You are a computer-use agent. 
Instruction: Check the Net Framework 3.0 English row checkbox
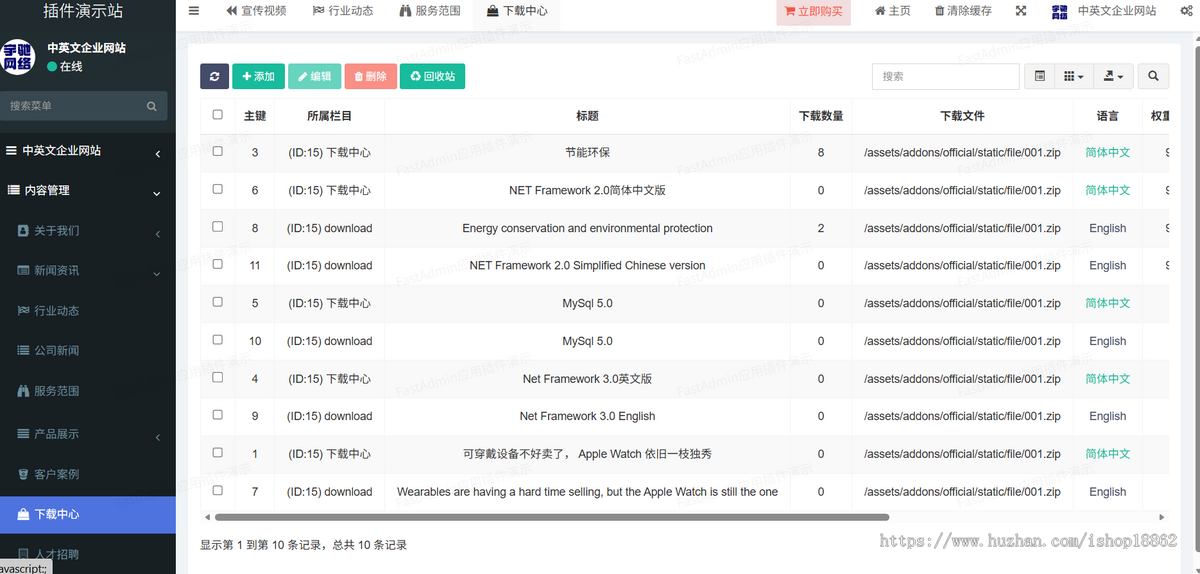click(218, 415)
